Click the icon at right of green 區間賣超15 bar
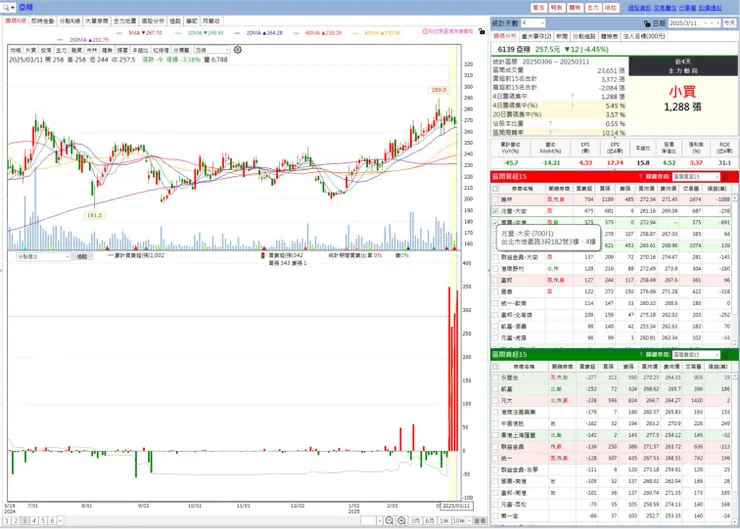Screen dimensions: 740x529 [x=726, y=354]
